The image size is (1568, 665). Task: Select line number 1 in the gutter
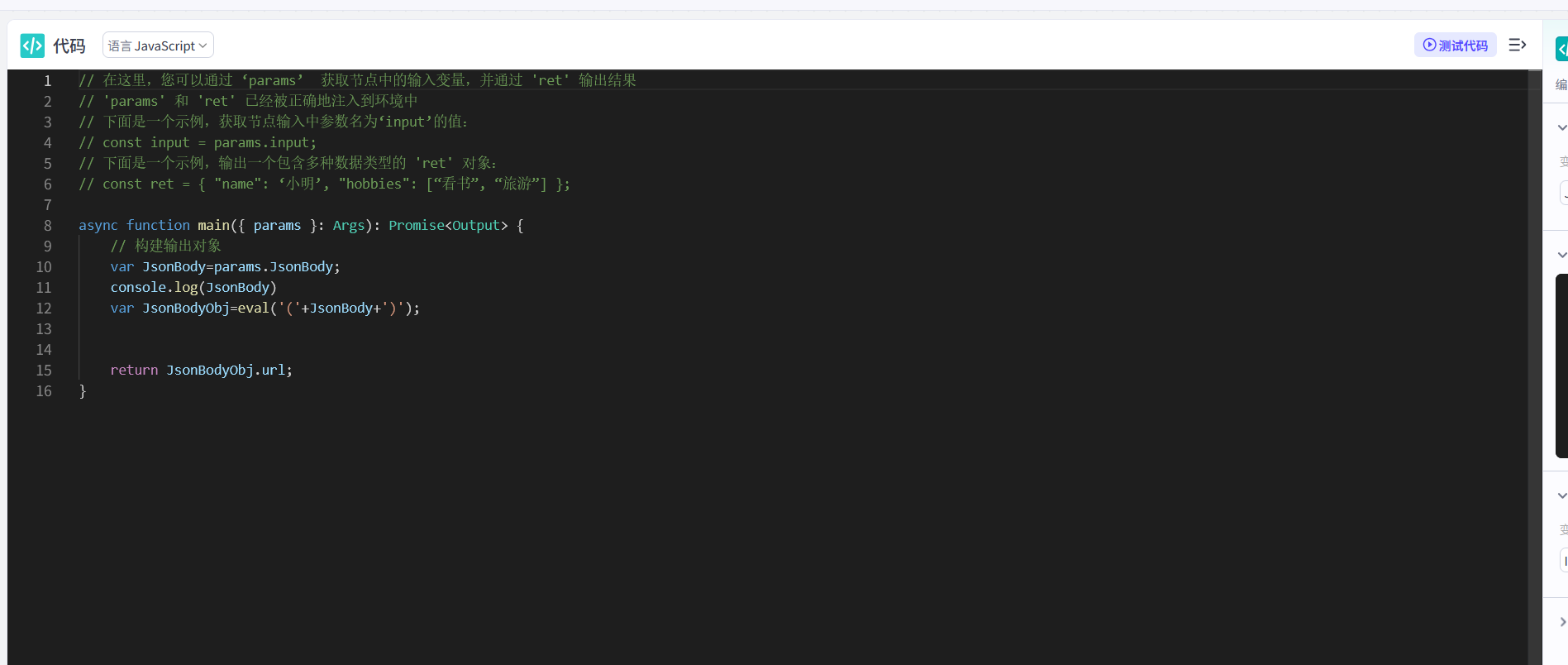48,81
